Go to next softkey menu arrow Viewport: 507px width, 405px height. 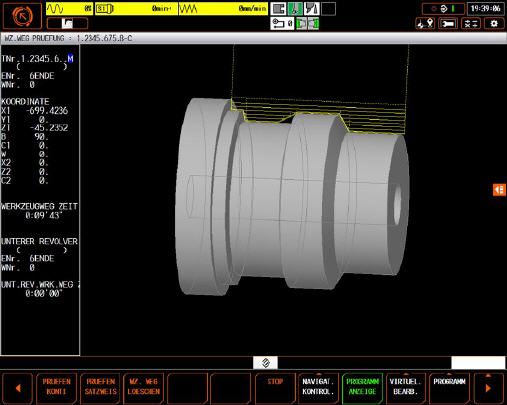coord(488,388)
